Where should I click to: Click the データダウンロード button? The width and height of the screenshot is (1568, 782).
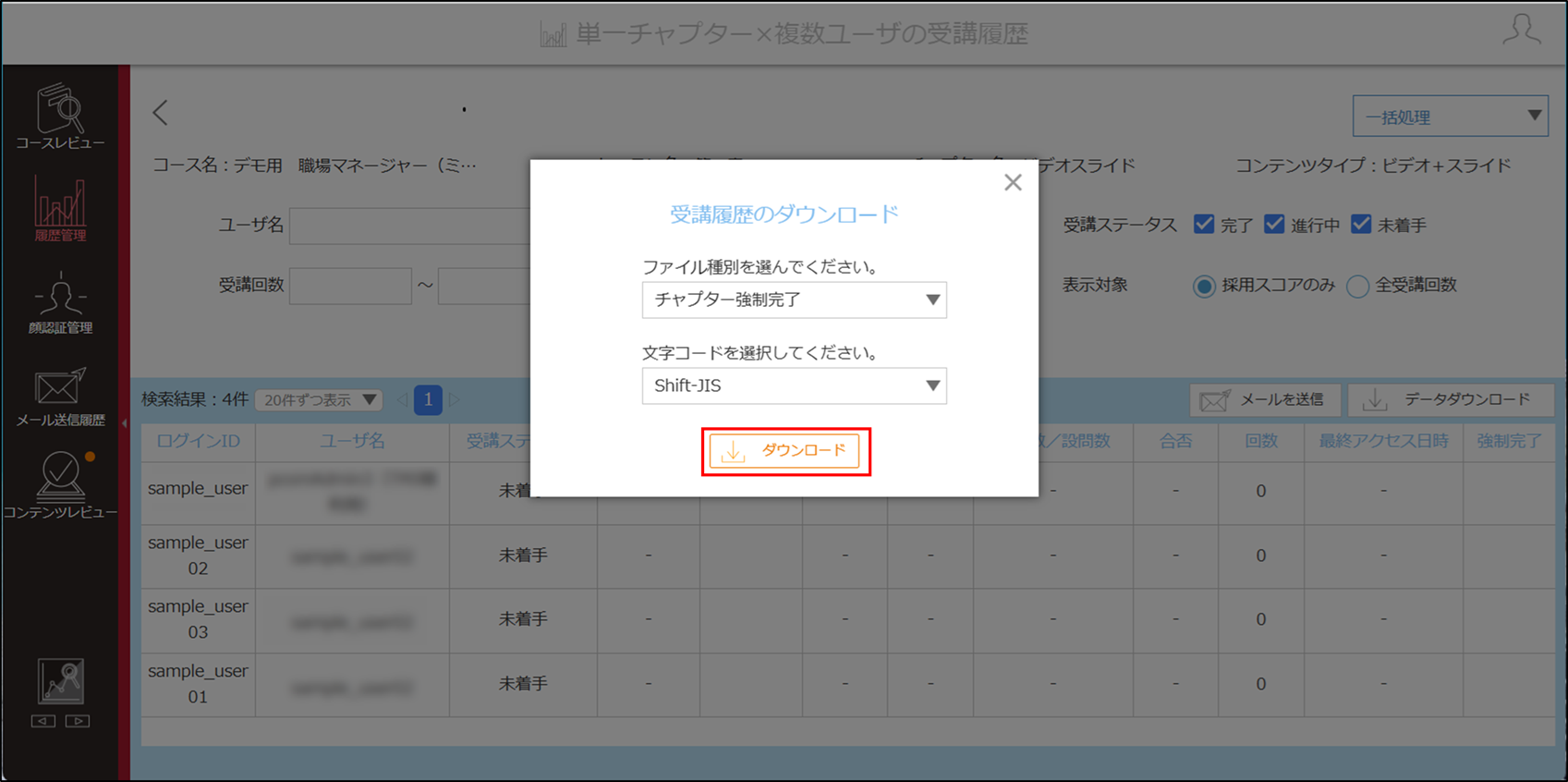pyautogui.click(x=1451, y=400)
